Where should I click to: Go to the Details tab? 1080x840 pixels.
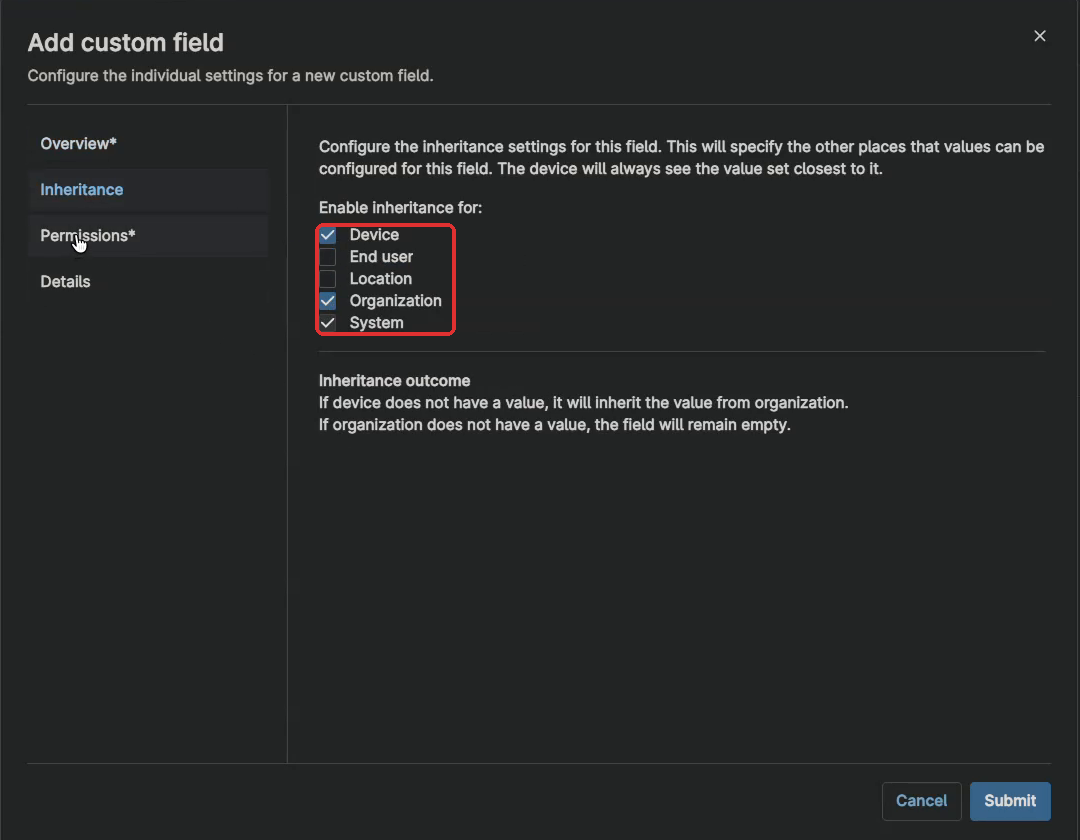click(x=148, y=282)
